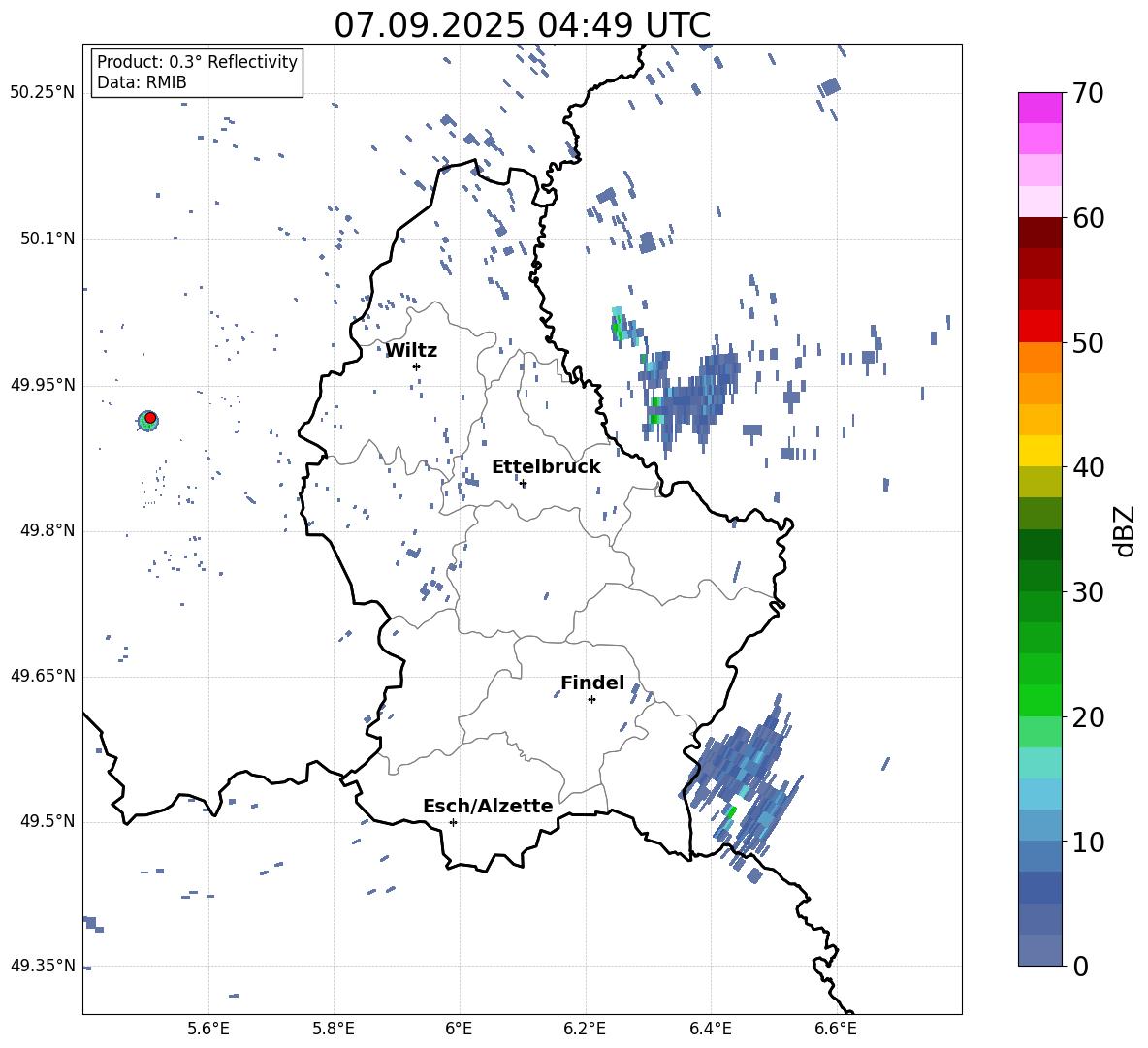Screen dimensions: 1148x1048
Task: Click the 10 value on the colorbar
Action: click(x=1088, y=842)
